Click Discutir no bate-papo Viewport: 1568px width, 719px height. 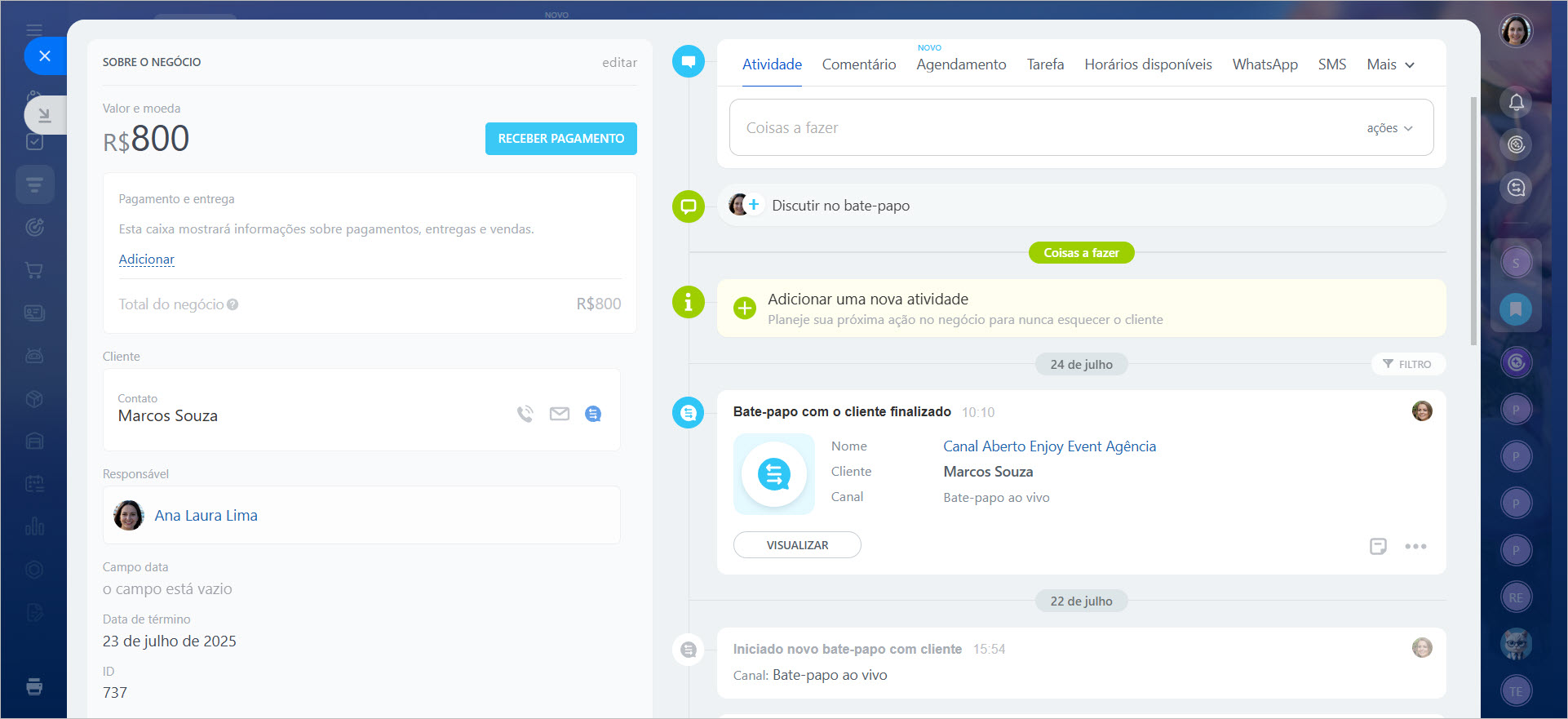coord(840,206)
